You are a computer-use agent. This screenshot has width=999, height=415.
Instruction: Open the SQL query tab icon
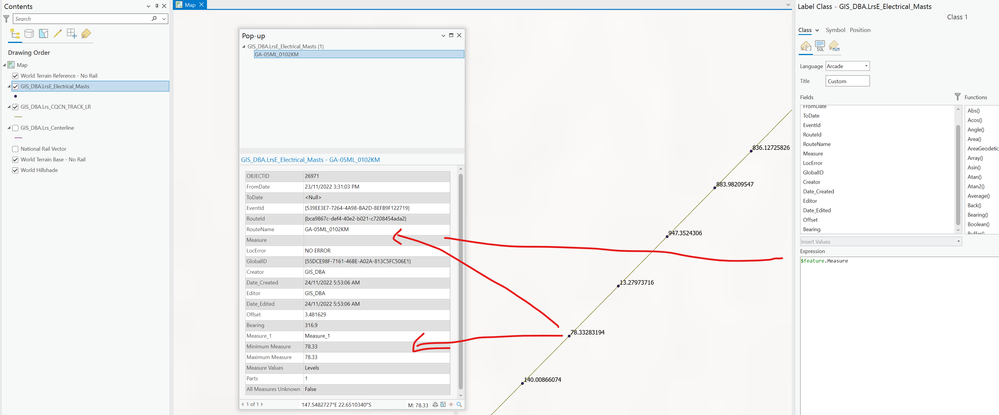pyautogui.click(x=820, y=46)
